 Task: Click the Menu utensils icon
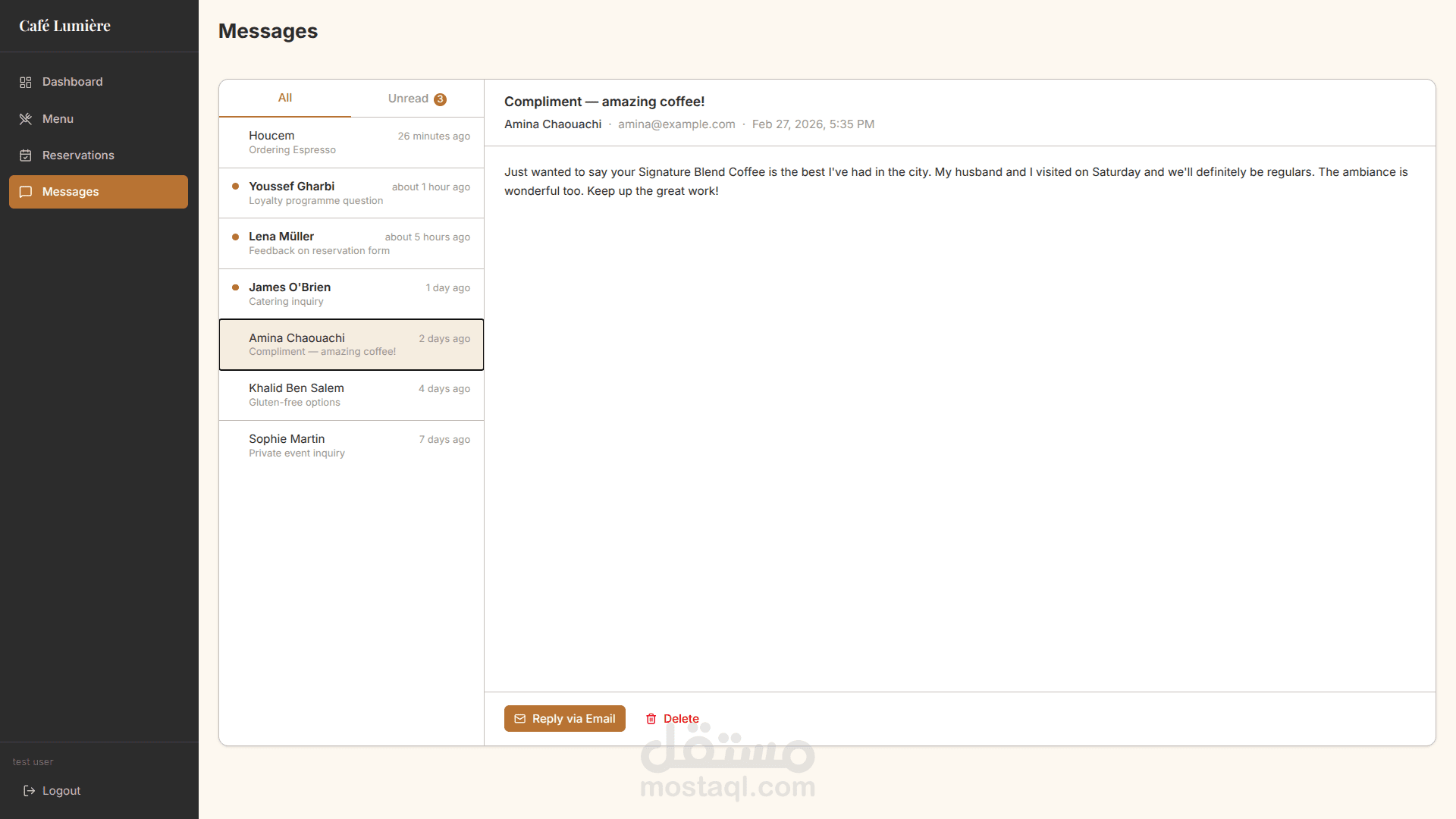[x=26, y=119]
